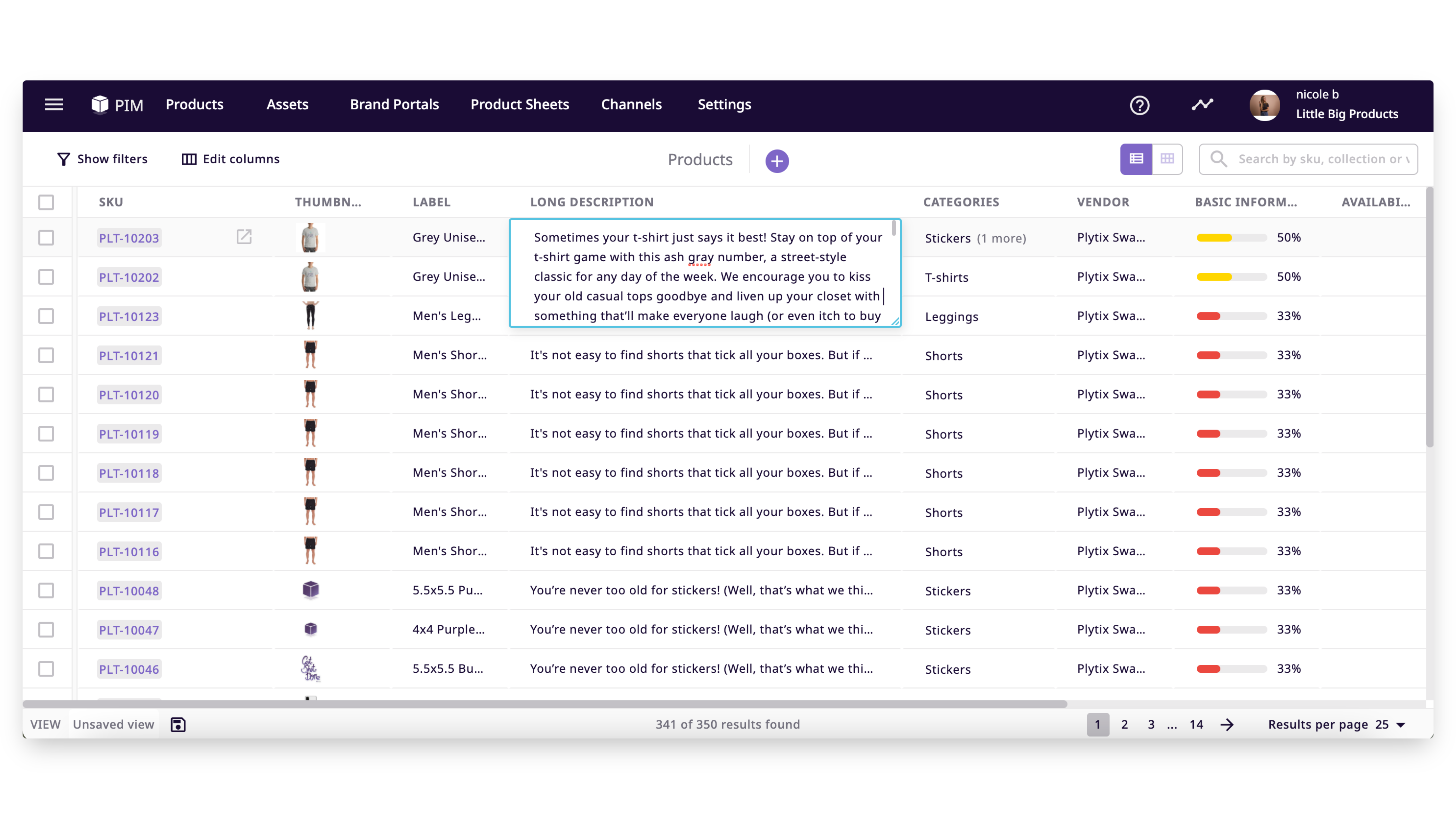Open PLT-10203 in a new window
This screenshot has width=1456, height=819.
[x=244, y=237]
